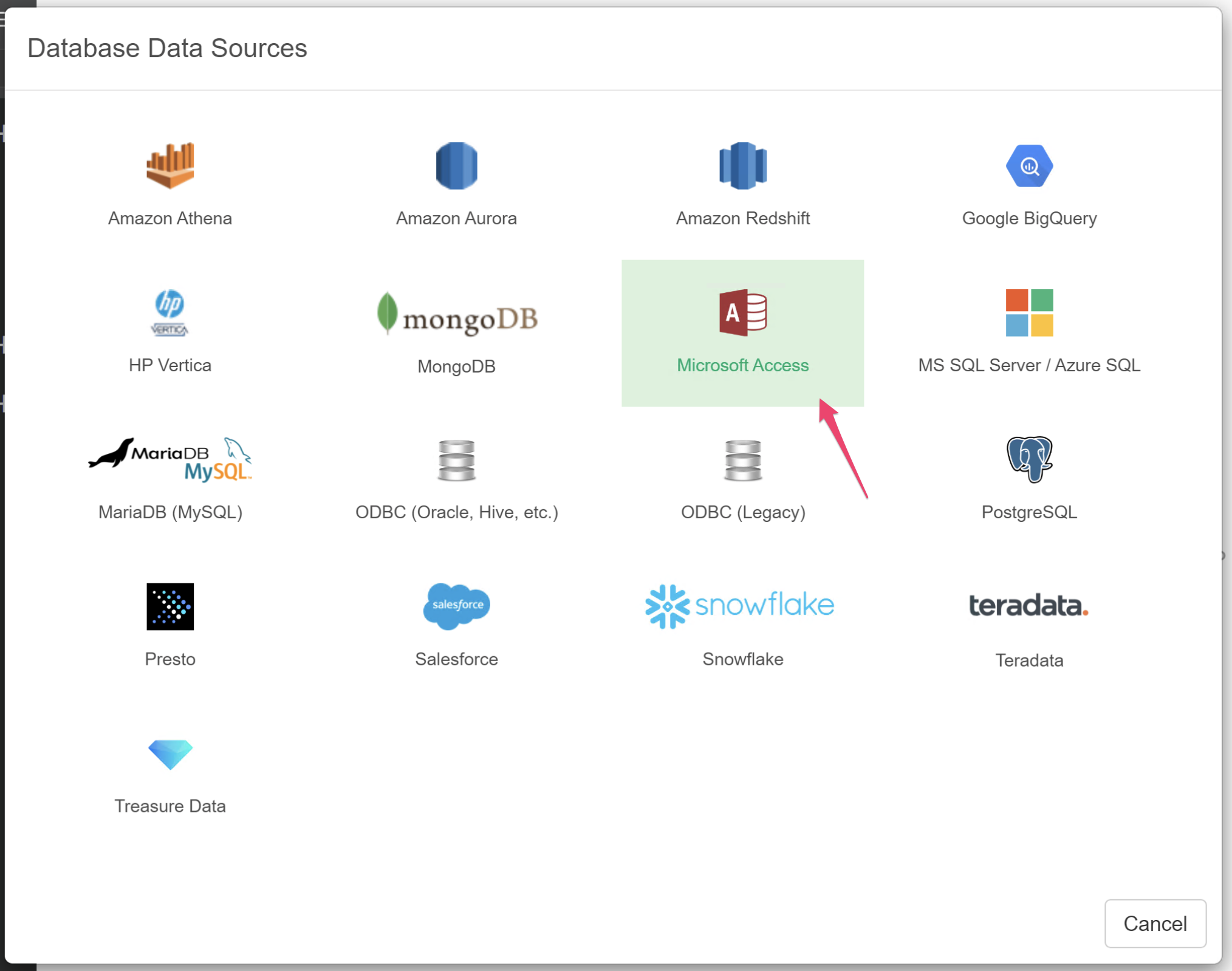Select the Amazon Athena data source icon
Image resolution: width=1232 pixels, height=971 pixels.
(170, 166)
